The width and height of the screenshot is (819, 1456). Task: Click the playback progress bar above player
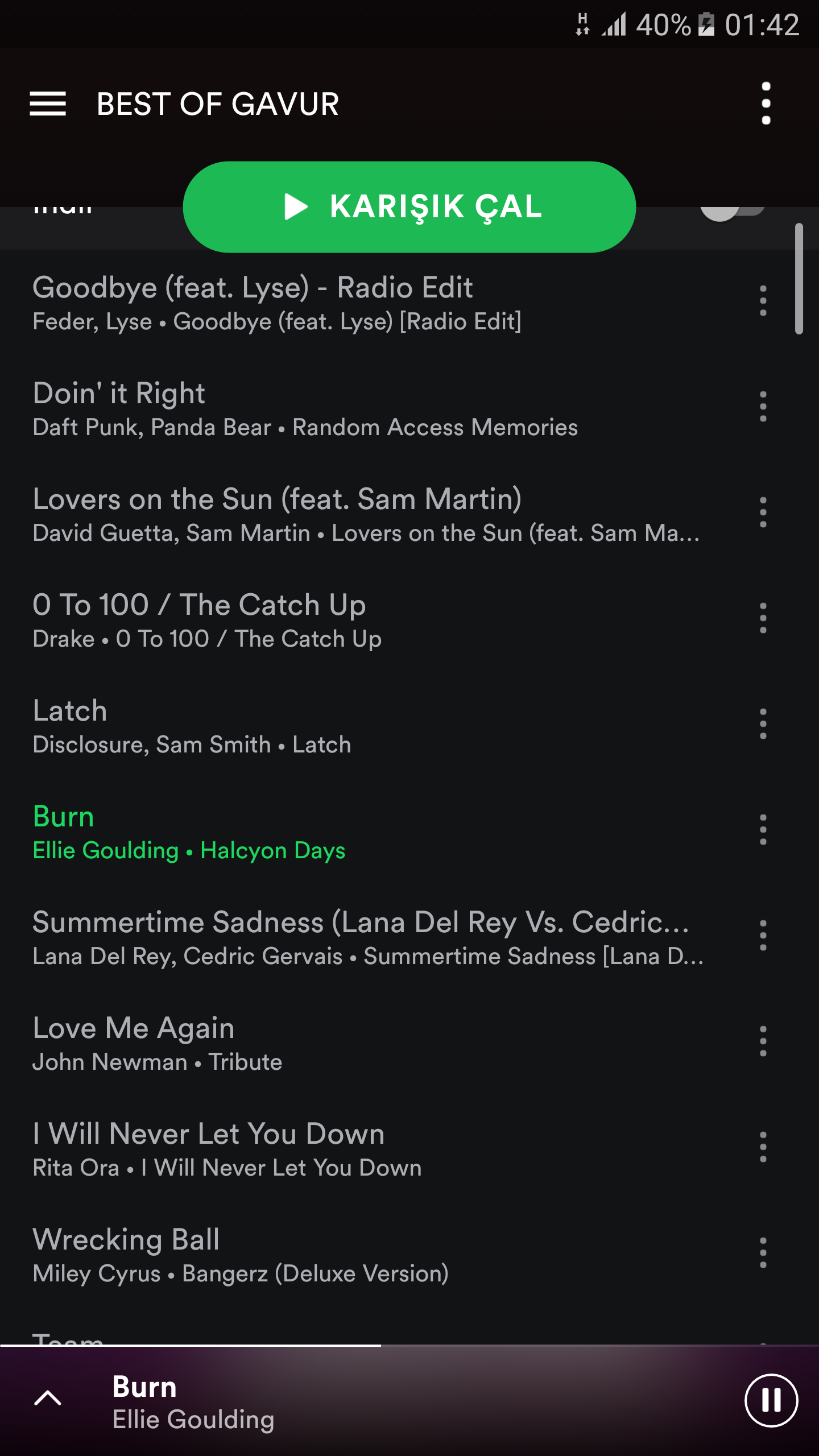(x=409, y=1346)
